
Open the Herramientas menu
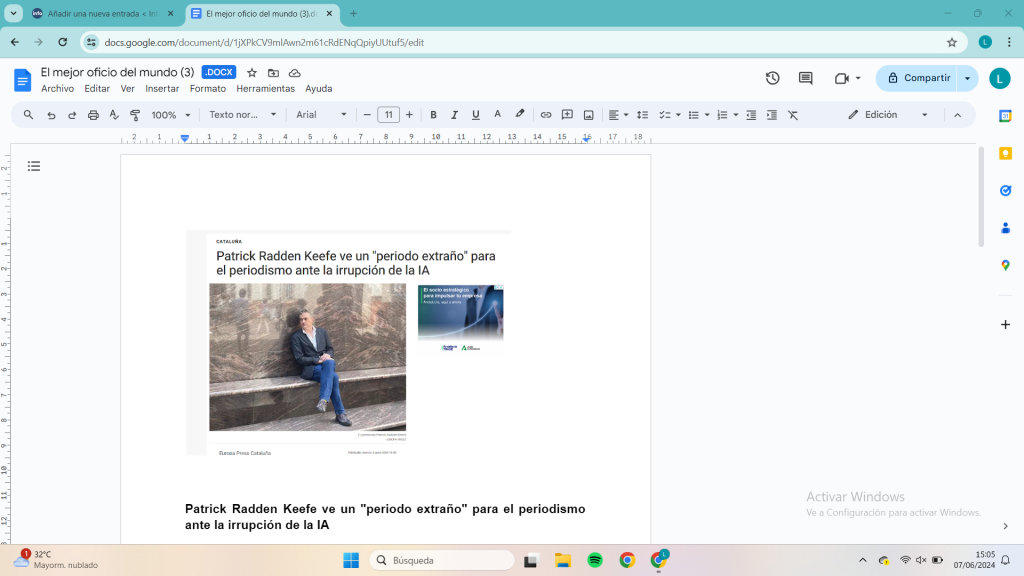click(x=265, y=89)
